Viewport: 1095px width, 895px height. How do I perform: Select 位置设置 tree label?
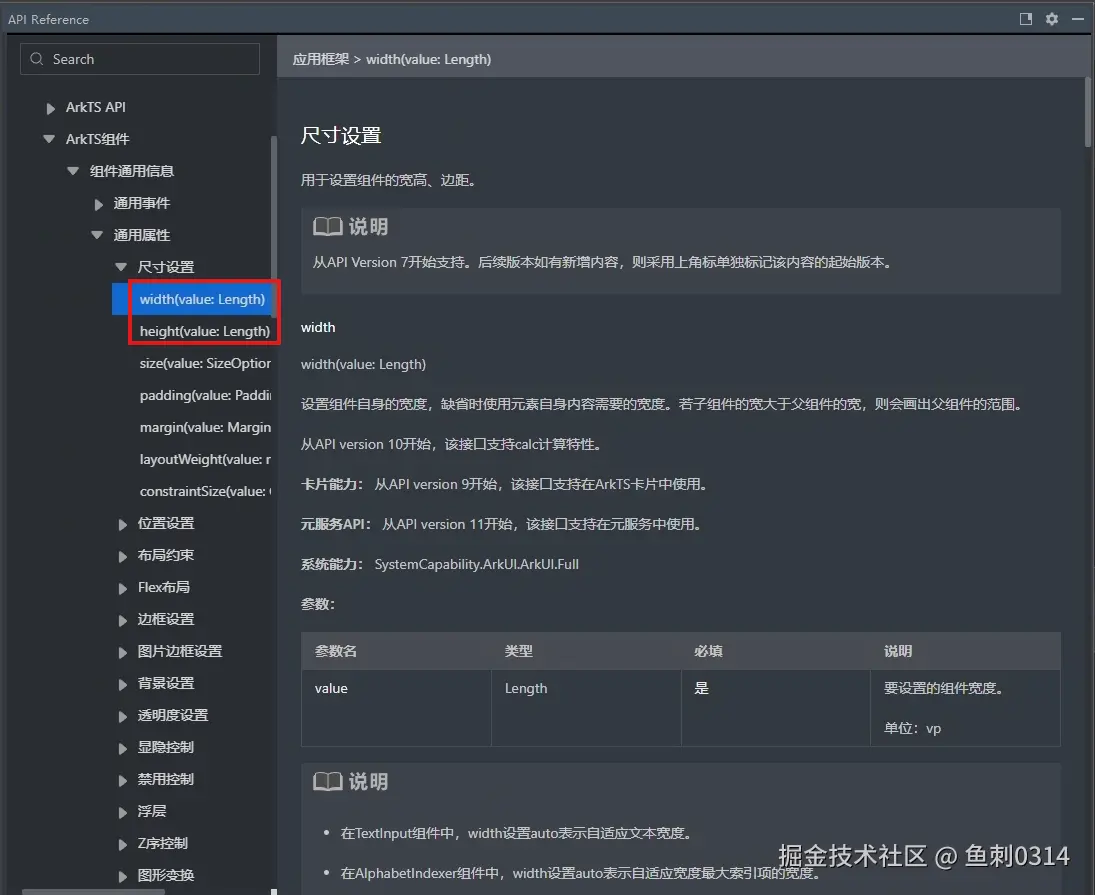pos(166,523)
